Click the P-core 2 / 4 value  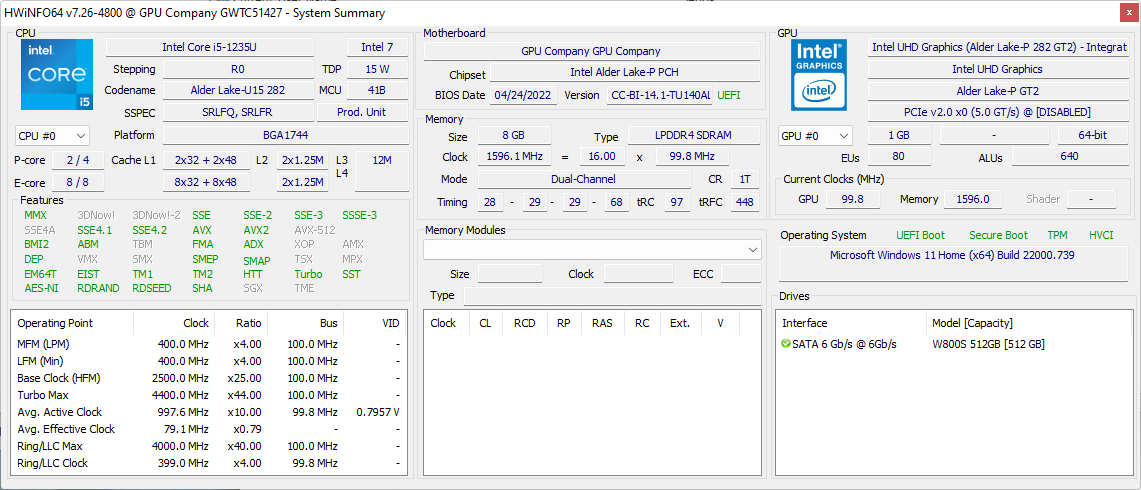78,160
